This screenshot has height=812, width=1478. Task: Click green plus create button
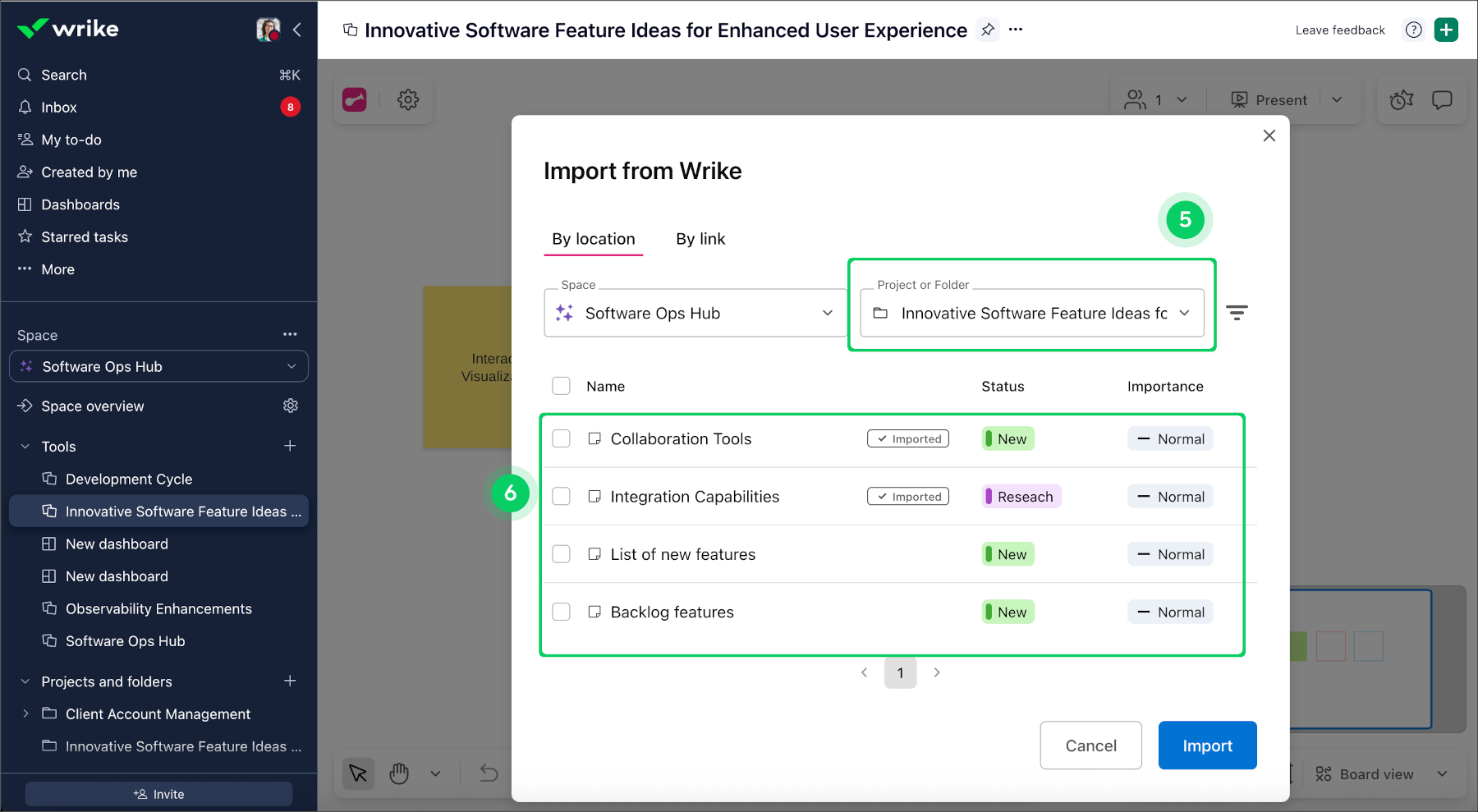coord(1446,30)
